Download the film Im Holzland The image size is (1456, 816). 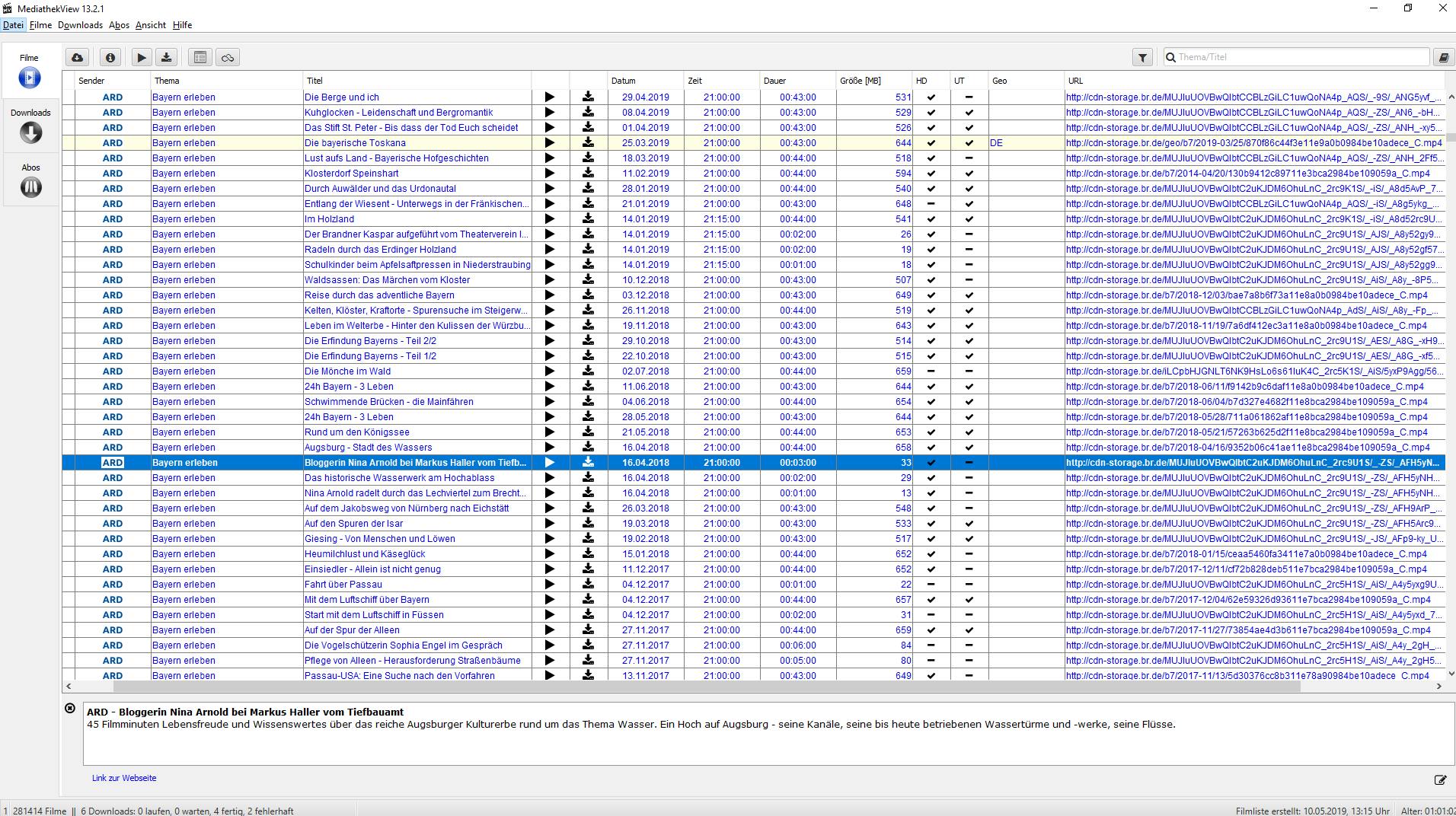click(588, 219)
